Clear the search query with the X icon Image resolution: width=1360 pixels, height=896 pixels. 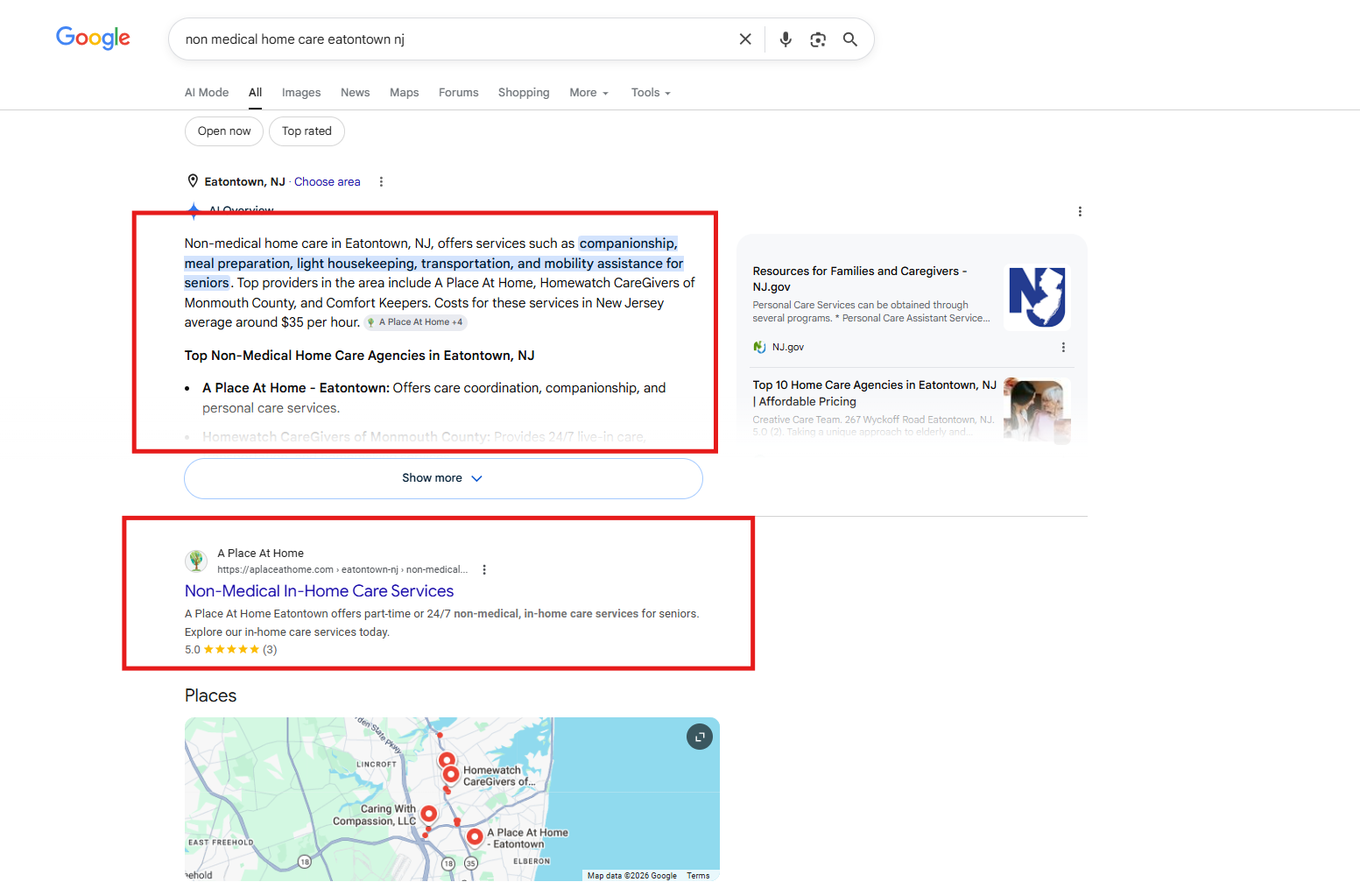pyautogui.click(x=745, y=39)
